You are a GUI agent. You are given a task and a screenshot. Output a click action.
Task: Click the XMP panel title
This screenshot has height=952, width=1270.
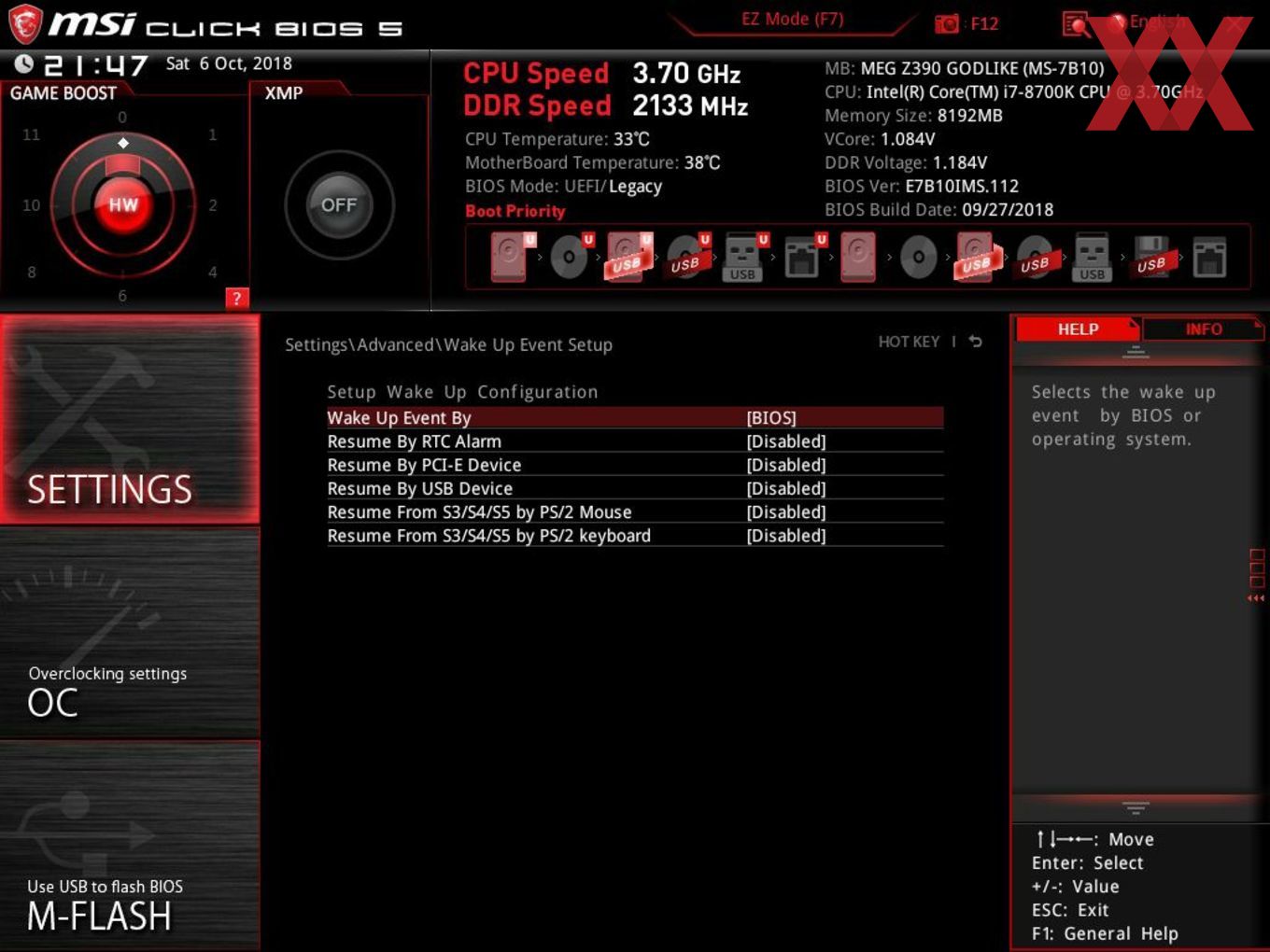[x=284, y=92]
